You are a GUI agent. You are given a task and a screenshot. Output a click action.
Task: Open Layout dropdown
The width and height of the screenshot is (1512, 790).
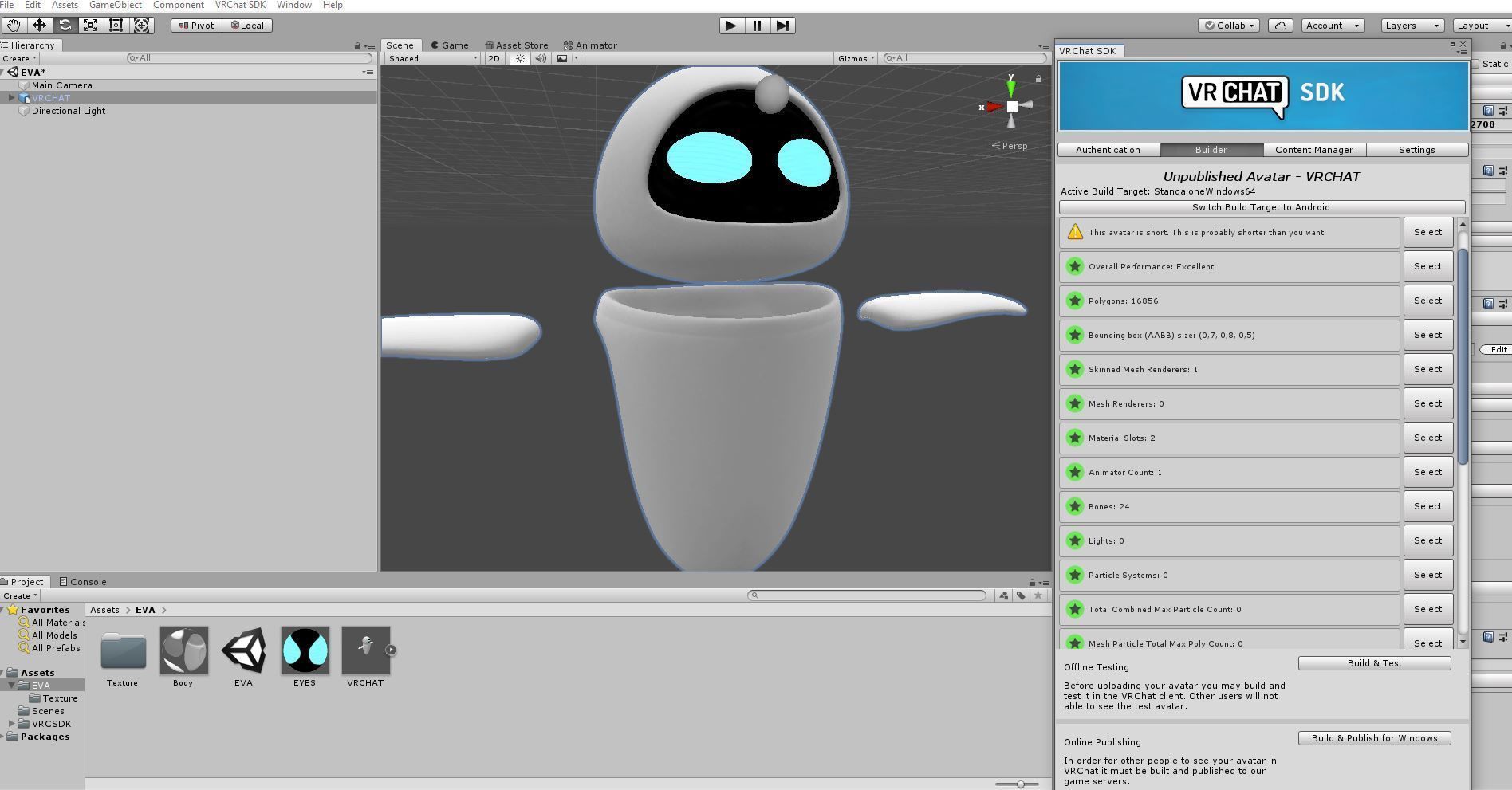coord(1482,26)
